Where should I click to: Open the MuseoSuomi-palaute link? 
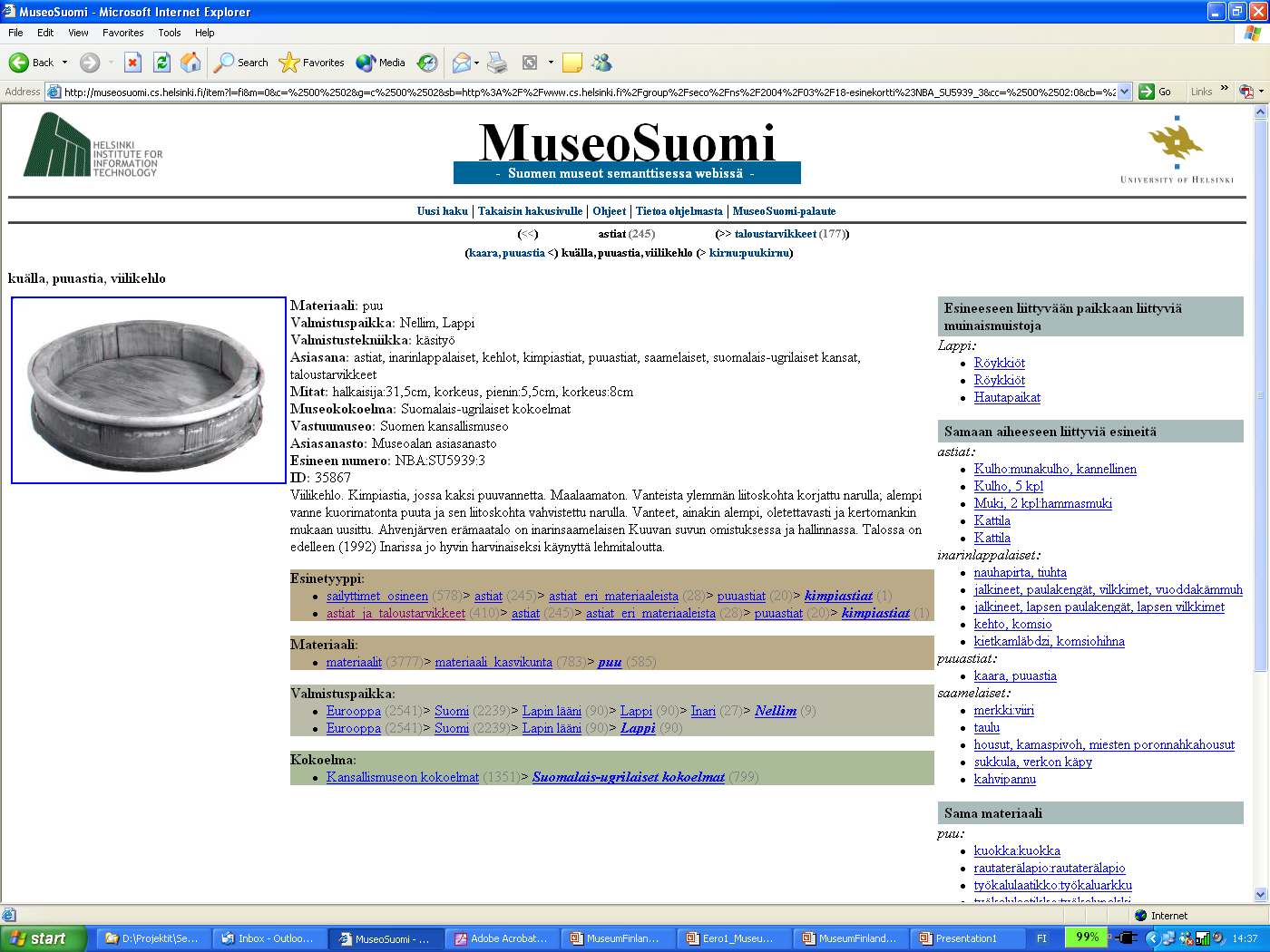point(785,211)
